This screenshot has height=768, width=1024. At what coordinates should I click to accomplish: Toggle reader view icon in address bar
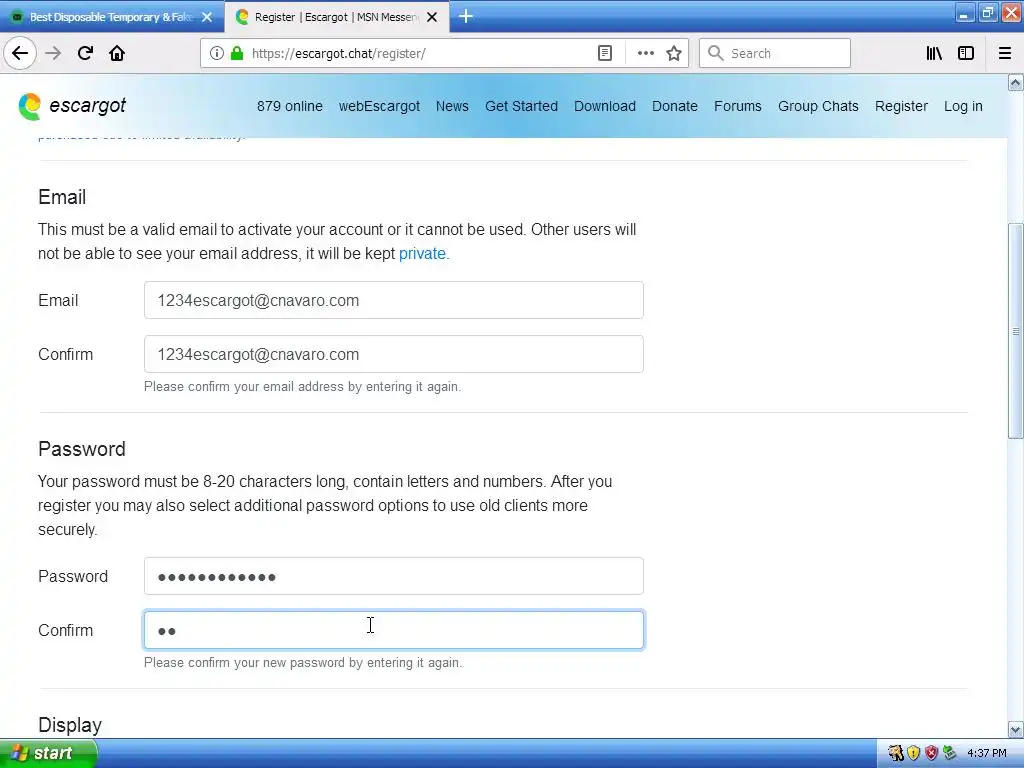click(x=605, y=53)
